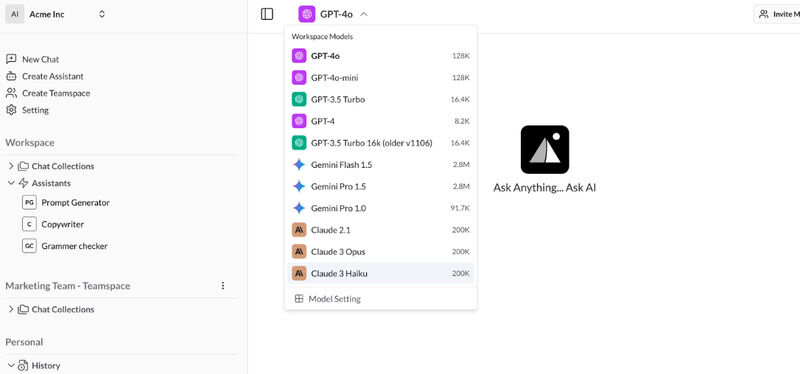Click the Gemini Flash 1.5 star icon
The width and height of the screenshot is (800, 374).
299,165
